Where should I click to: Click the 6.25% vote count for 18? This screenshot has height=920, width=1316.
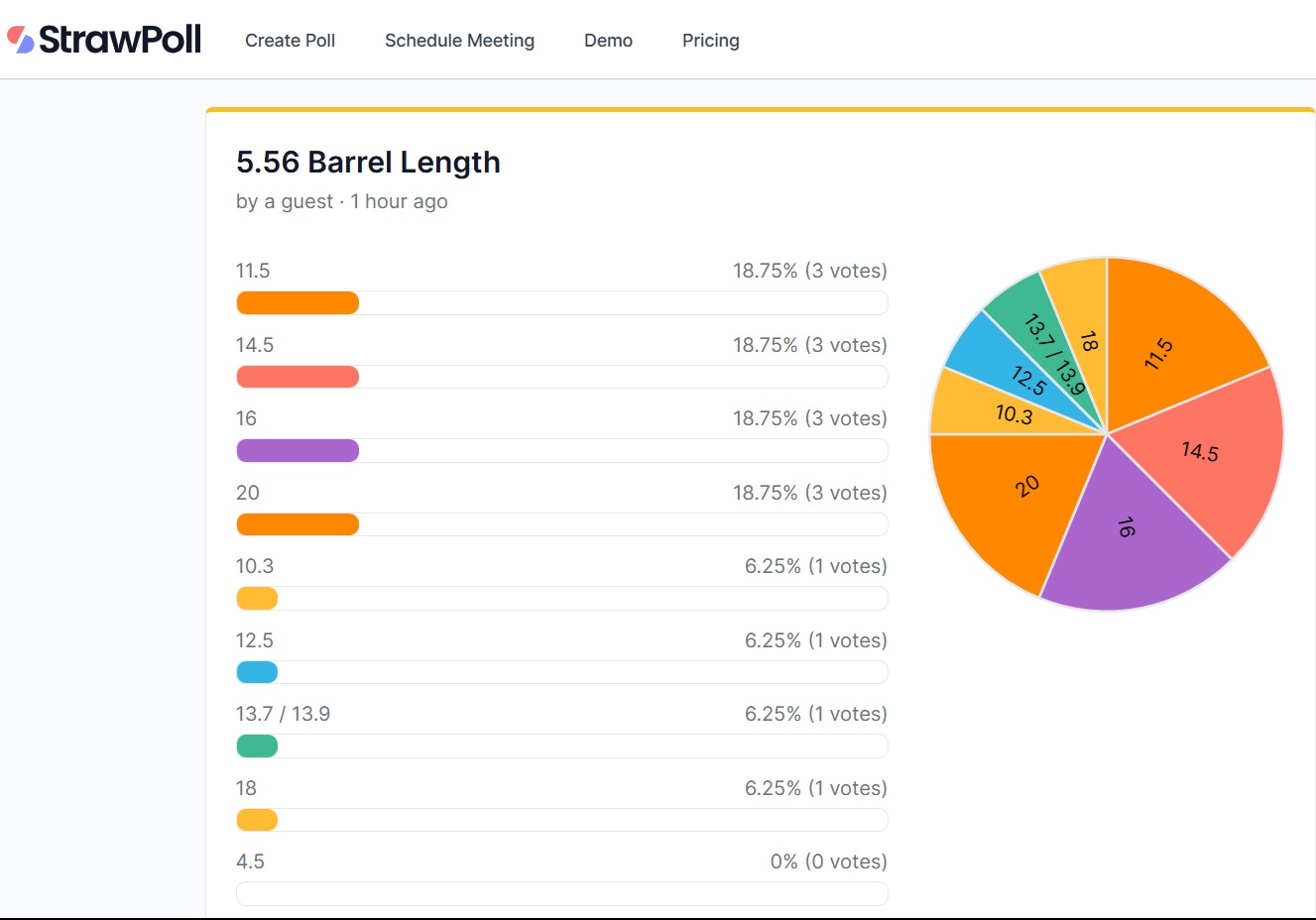816,788
